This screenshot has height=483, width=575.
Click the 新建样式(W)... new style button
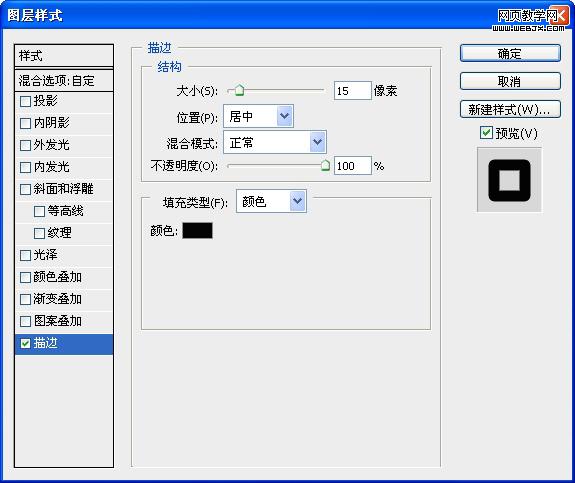(x=510, y=109)
